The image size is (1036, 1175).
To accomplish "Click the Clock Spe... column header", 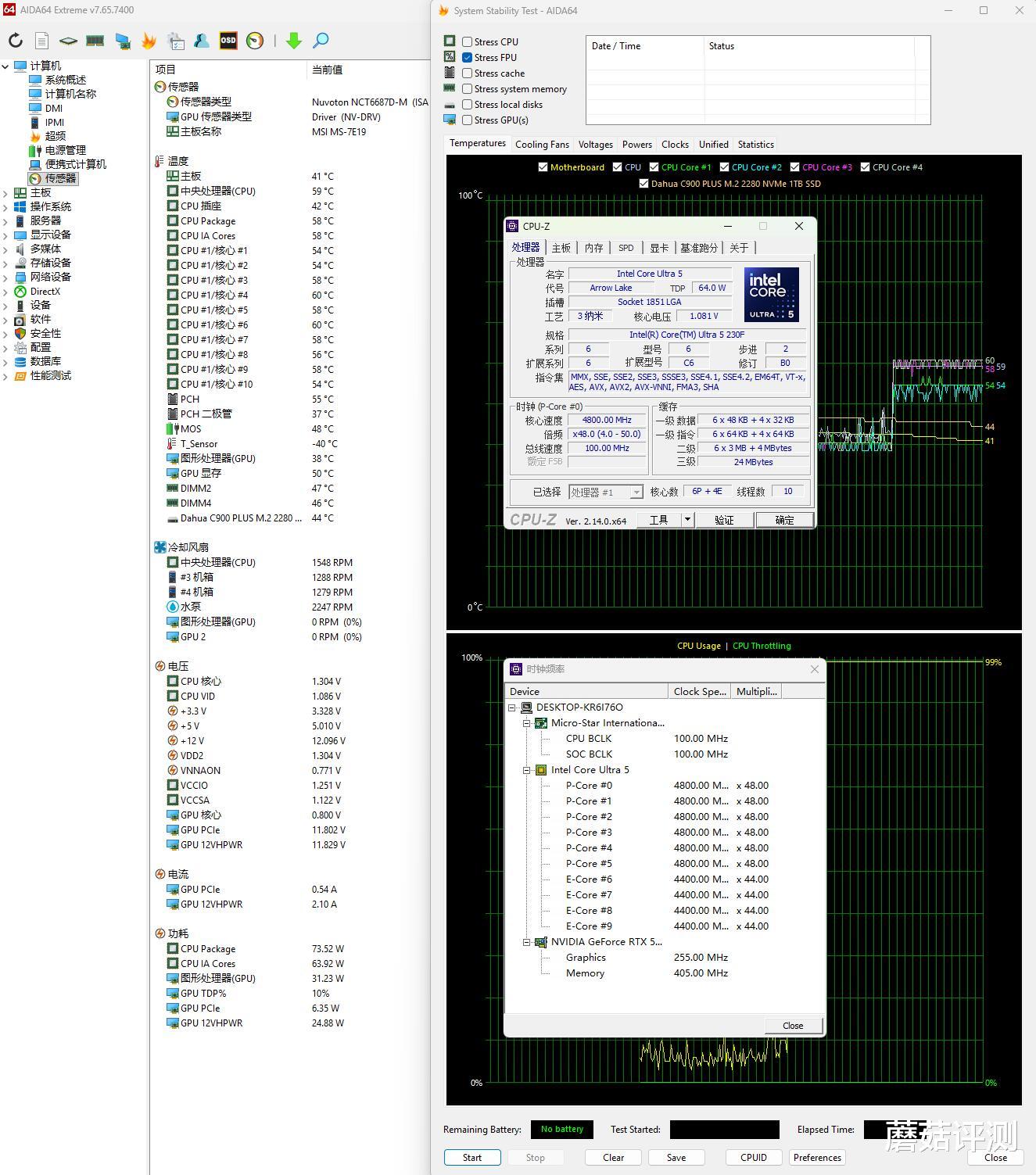I will (x=700, y=691).
